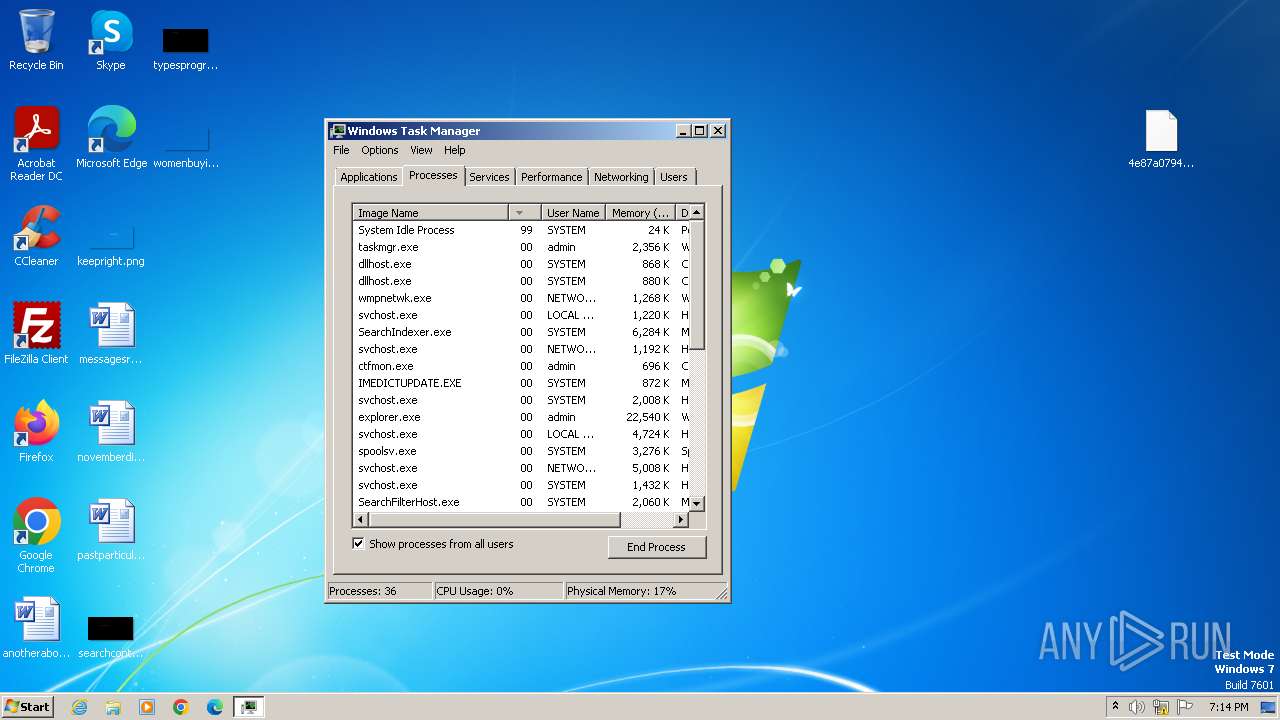Click the horizontal scroll right arrow
The image size is (1280, 720).
(681, 520)
